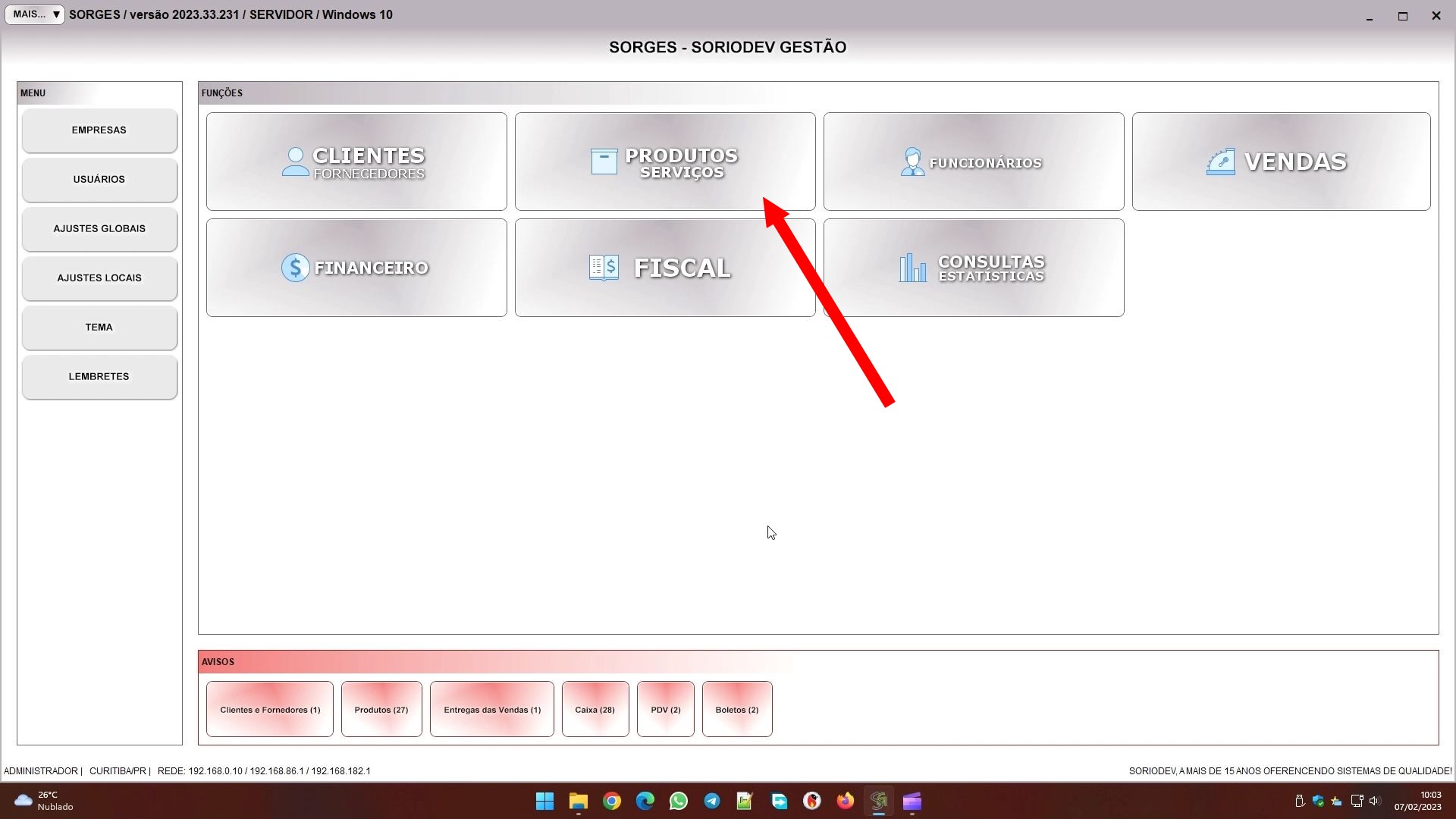Image resolution: width=1456 pixels, height=819 pixels.
Task: Open the Produtos (27) notice
Action: 381,710
